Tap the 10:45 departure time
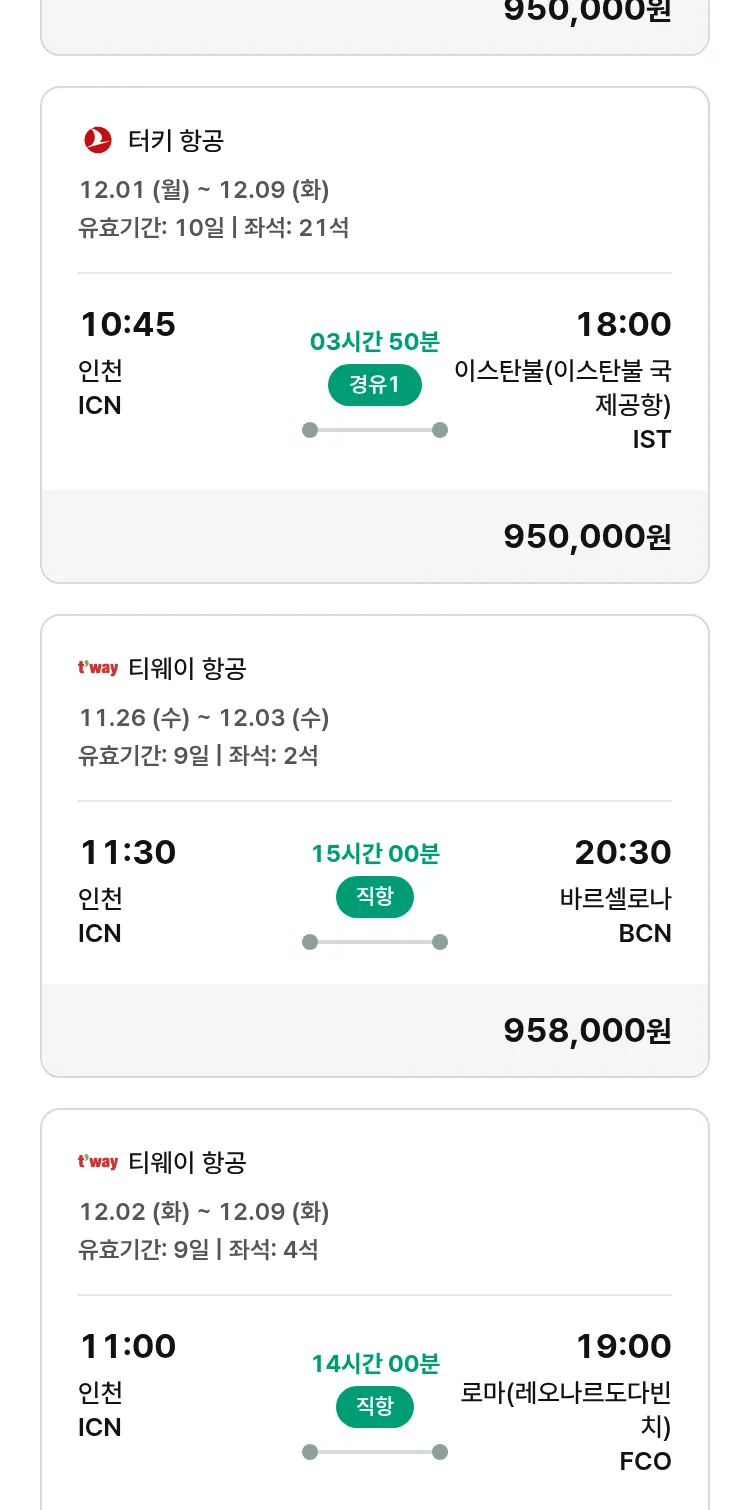750x1510 pixels. point(128,324)
